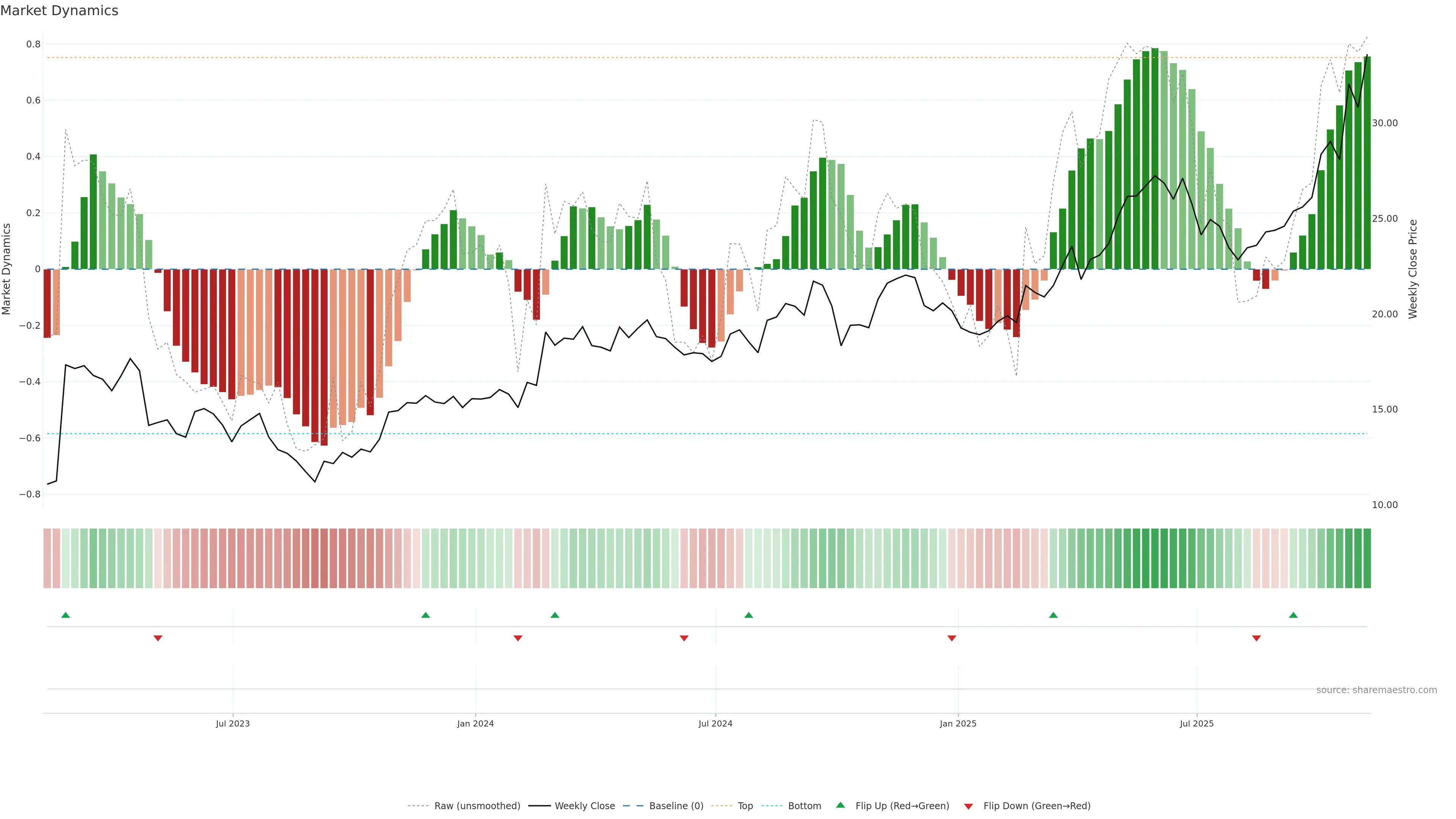This screenshot has width=1456, height=819.
Task: Toggle the Top legend entry
Action: pyautogui.click(x=745, y=806)
